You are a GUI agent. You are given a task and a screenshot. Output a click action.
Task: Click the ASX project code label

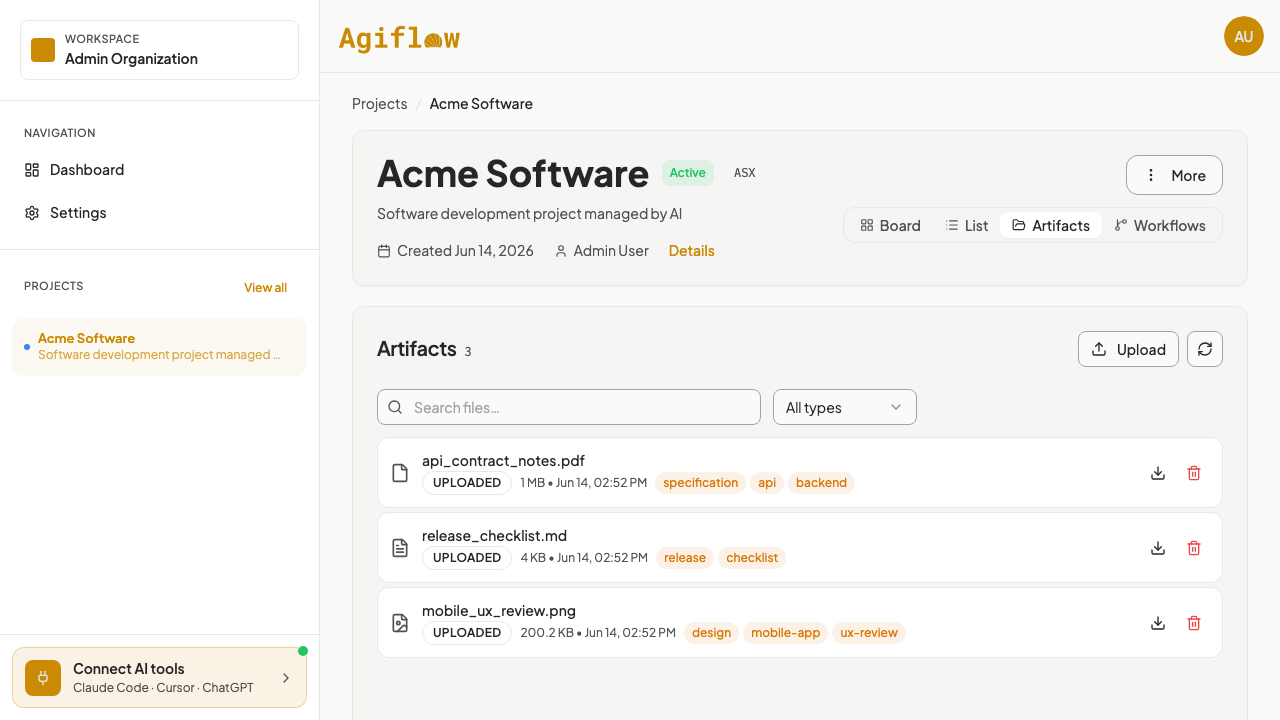click(x=745, y=173)
